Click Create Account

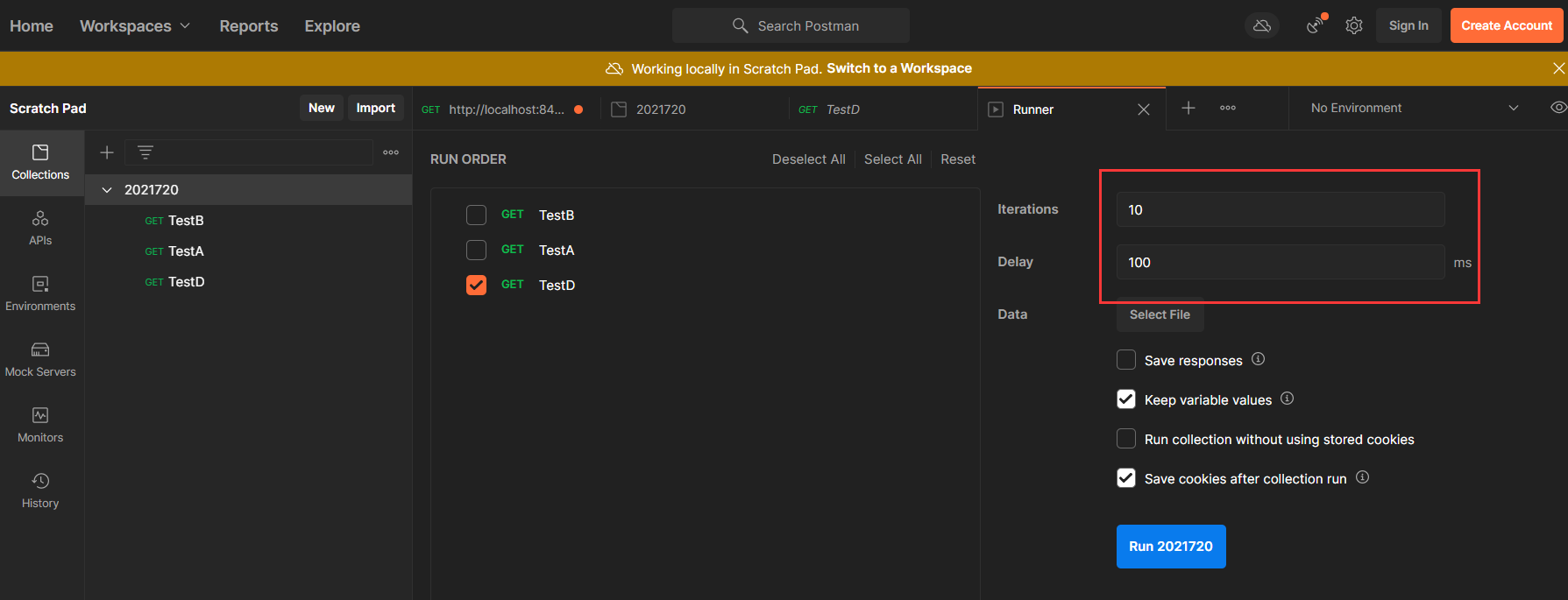[1507, 25]
